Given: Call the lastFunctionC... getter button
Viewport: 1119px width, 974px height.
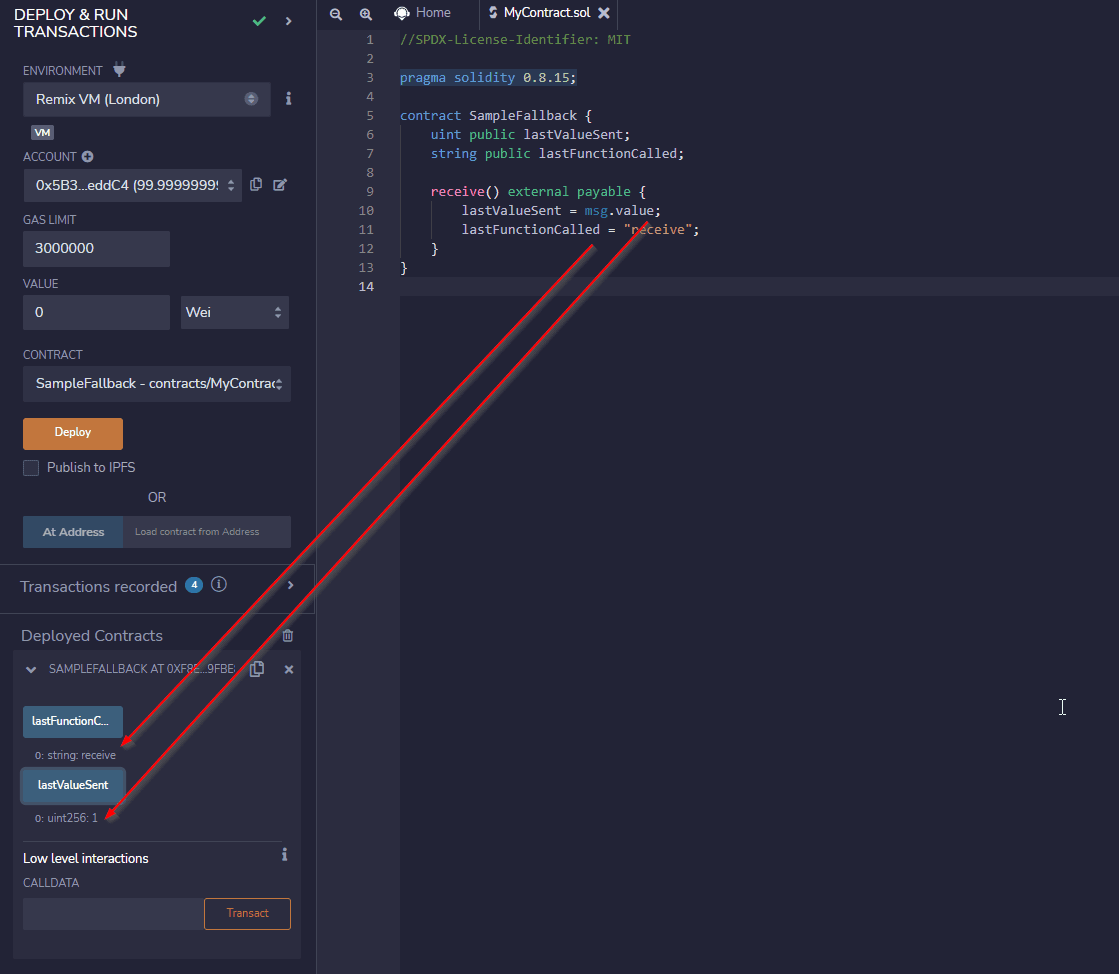Looking at the screenshot, I should coord(73,721).
